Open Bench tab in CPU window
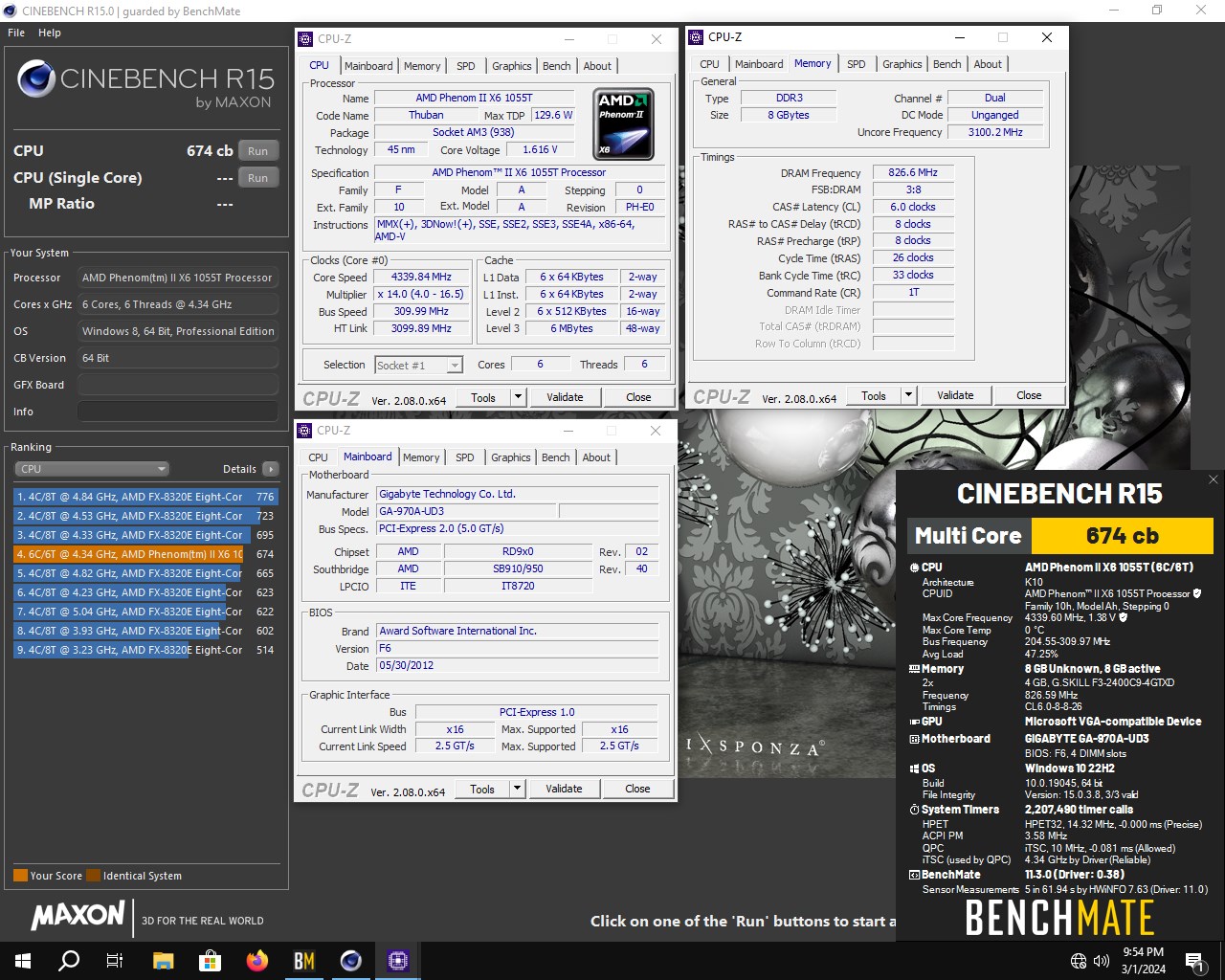This screenshot has height=980, width=1225. [x=557, y=66]
